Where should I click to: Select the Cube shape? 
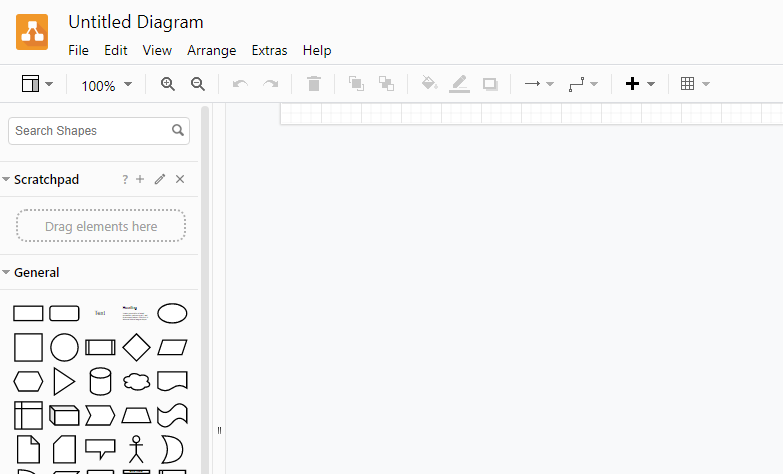(x=64, y=416)
